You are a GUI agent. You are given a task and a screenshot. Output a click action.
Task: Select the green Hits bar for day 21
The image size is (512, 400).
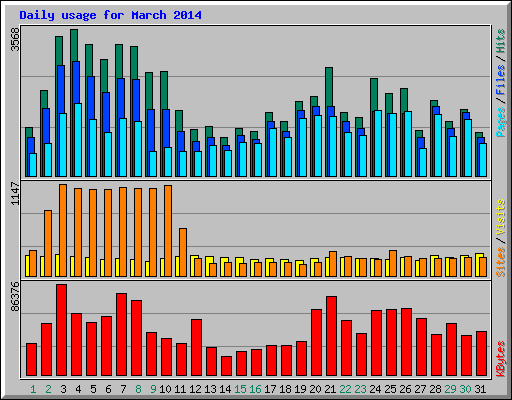click(x=329, y=87)
